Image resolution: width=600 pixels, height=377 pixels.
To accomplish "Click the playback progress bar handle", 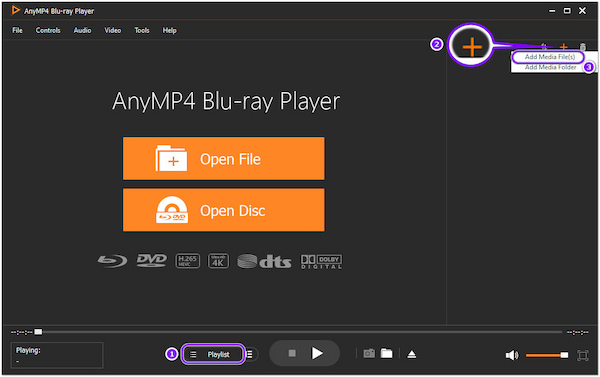I will click(38, 332).
